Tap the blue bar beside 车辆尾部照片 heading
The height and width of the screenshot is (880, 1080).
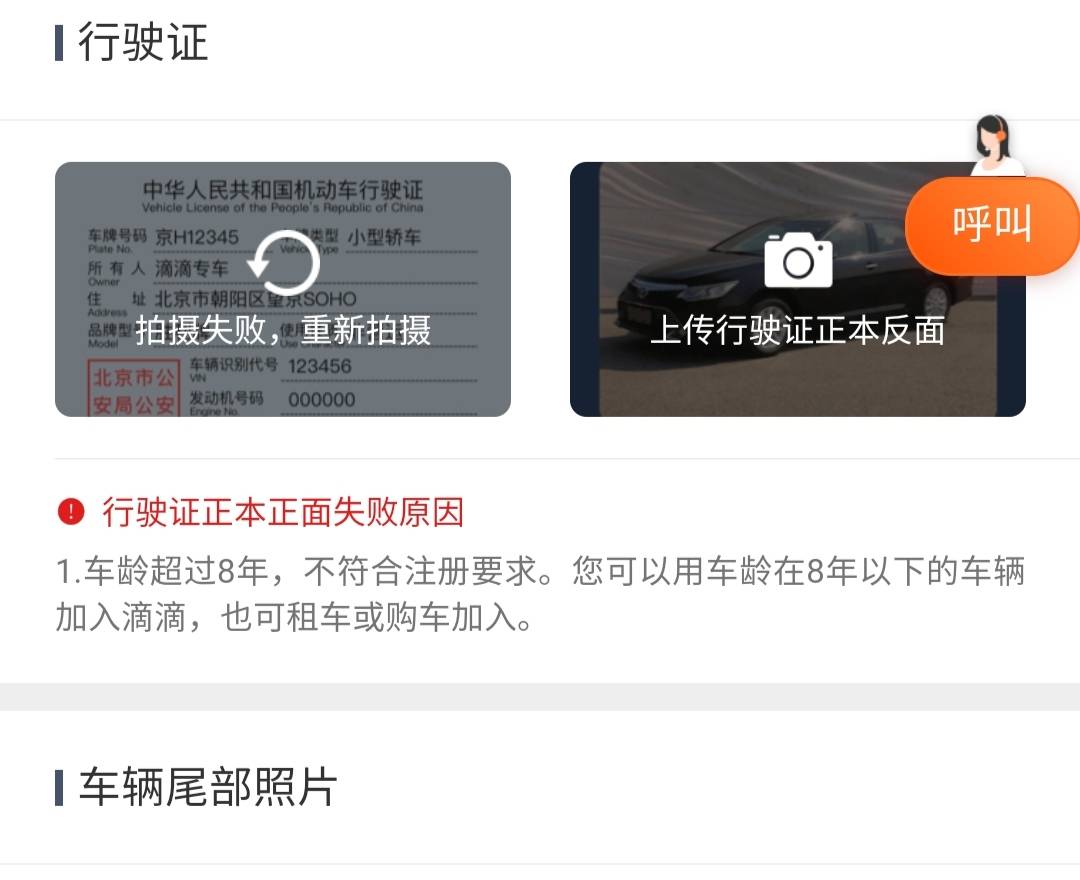[x=59, y=788]
